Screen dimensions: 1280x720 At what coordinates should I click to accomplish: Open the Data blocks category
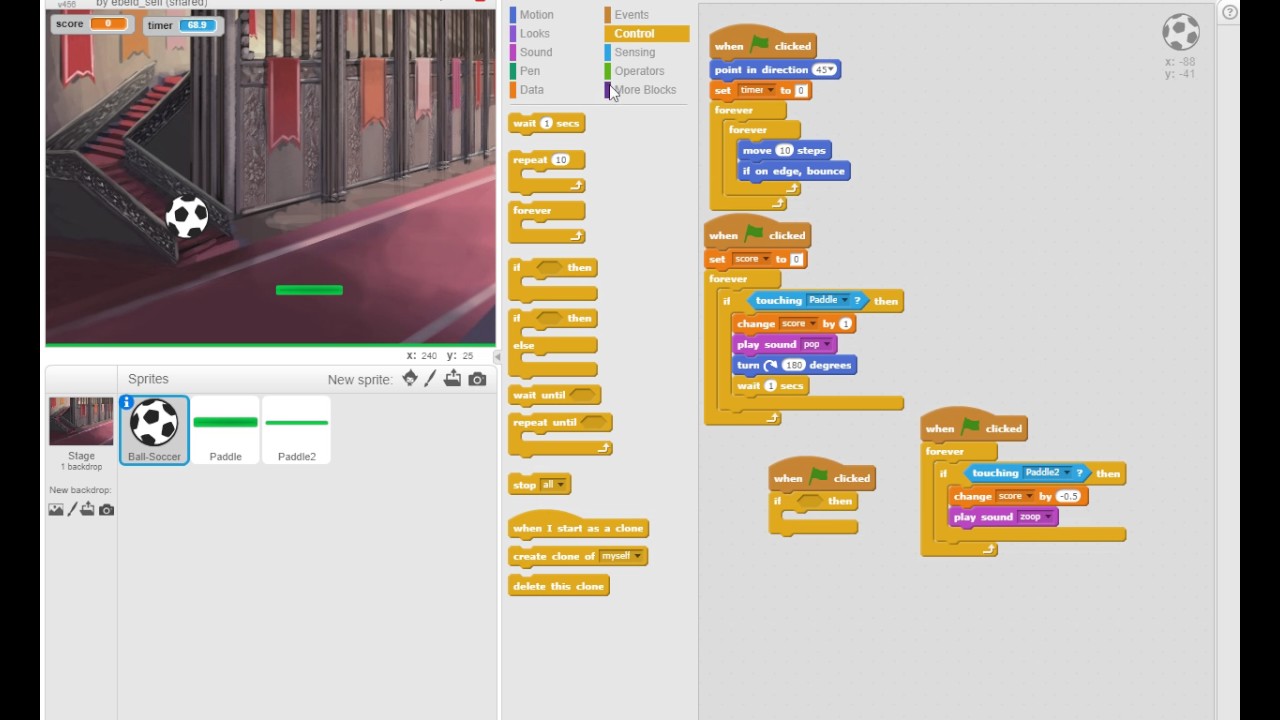click(531, 90)
